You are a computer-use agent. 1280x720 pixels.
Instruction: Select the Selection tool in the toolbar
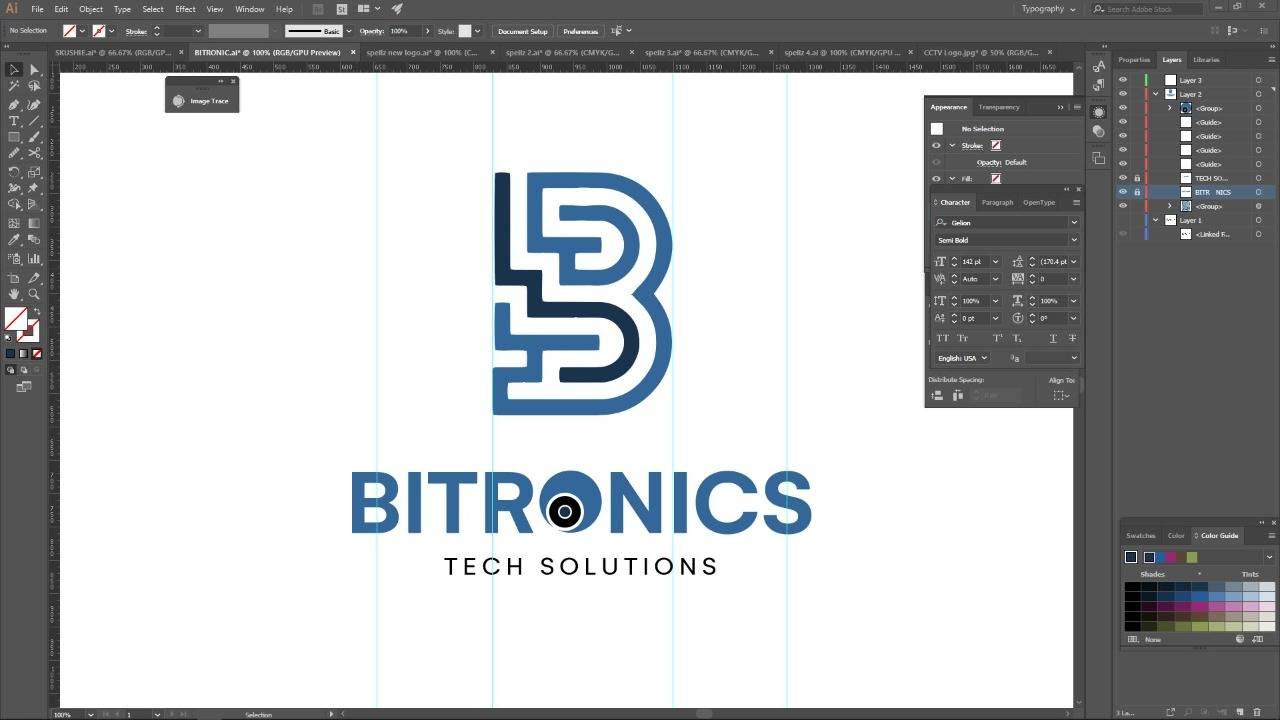pyautogui.click(x=14, y=70)
